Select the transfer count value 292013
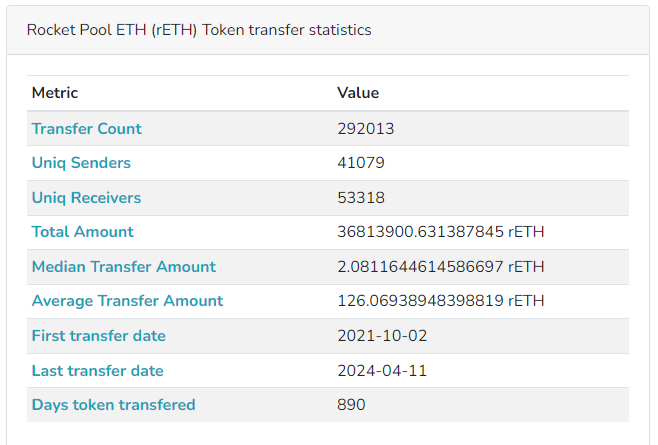This screenshot has height=445, width=658. pyautogui.click(x=366, y=128)
